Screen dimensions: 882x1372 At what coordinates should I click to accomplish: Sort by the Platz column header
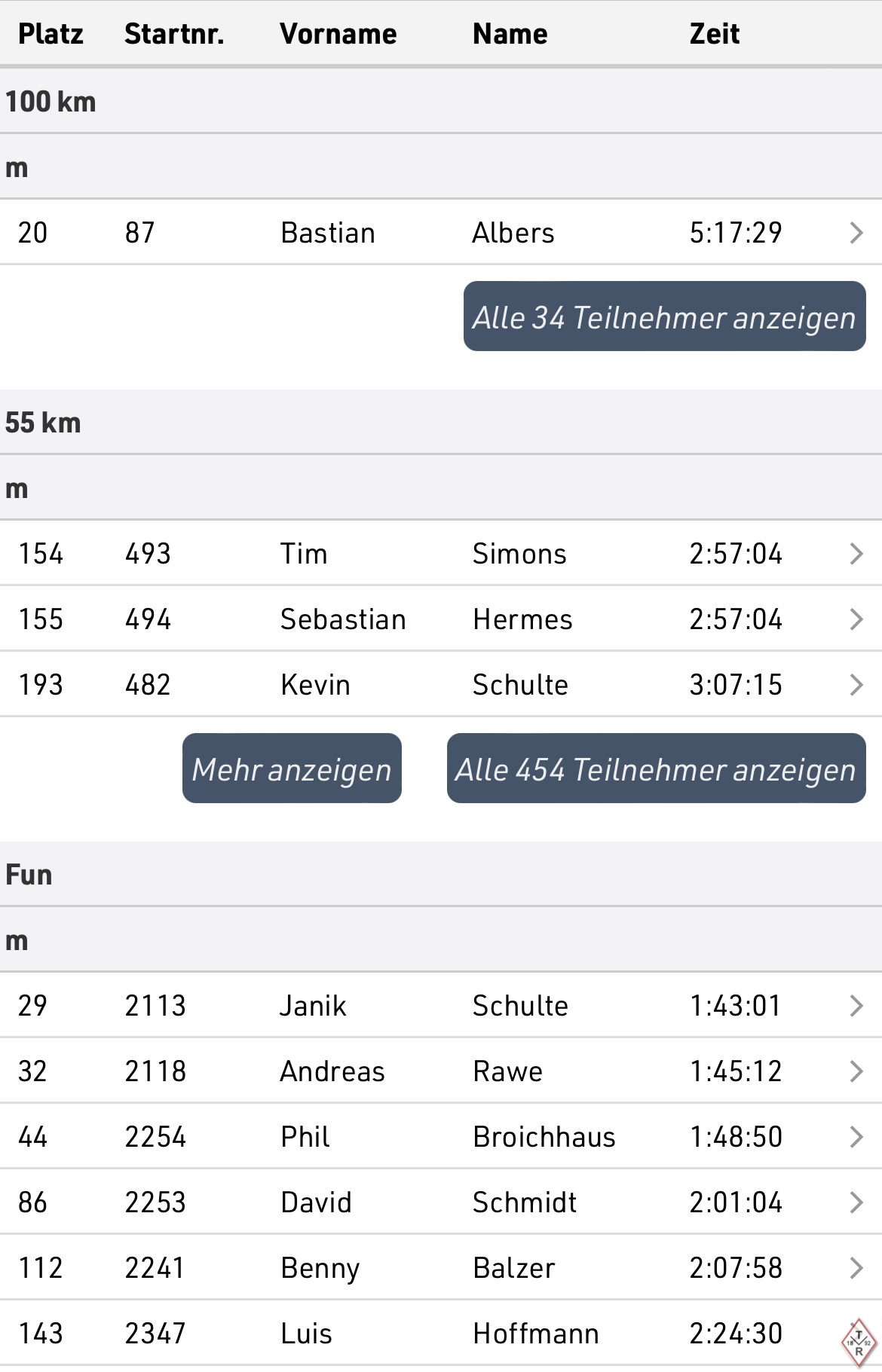pos(51,34)
